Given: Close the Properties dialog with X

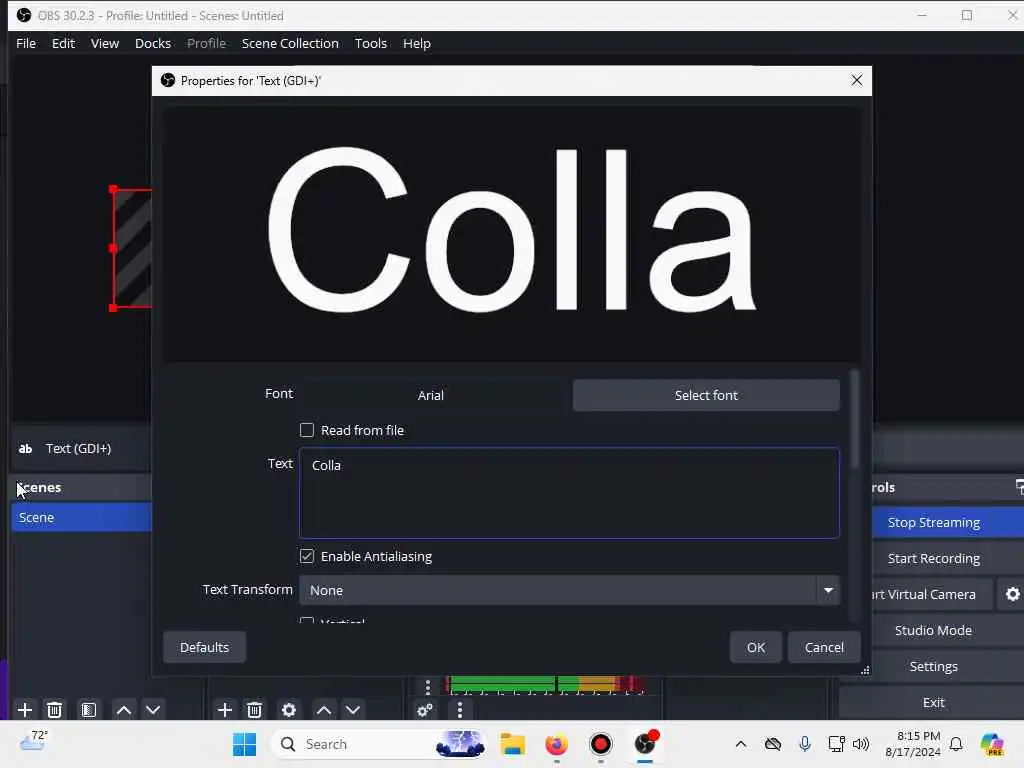Looking at the screenshot, I should pyautogui.click(x=857, y=80).
